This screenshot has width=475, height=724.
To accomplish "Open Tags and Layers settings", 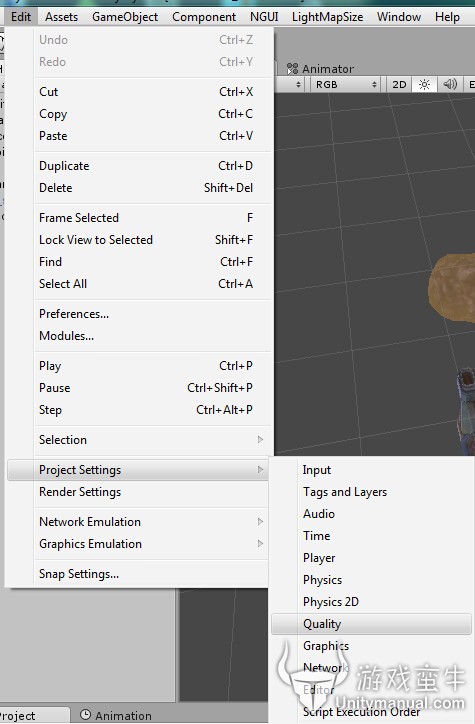I will (372, 492).
